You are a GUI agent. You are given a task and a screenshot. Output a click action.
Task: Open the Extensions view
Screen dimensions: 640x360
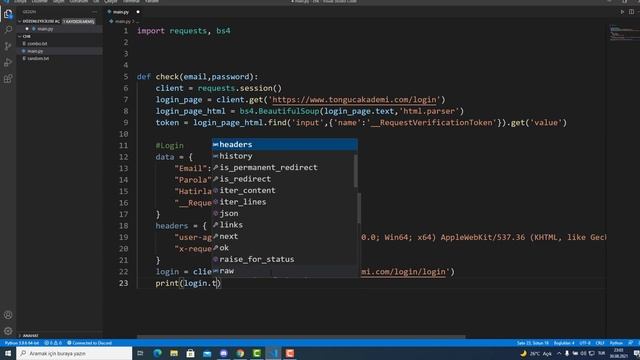[8, 78]
